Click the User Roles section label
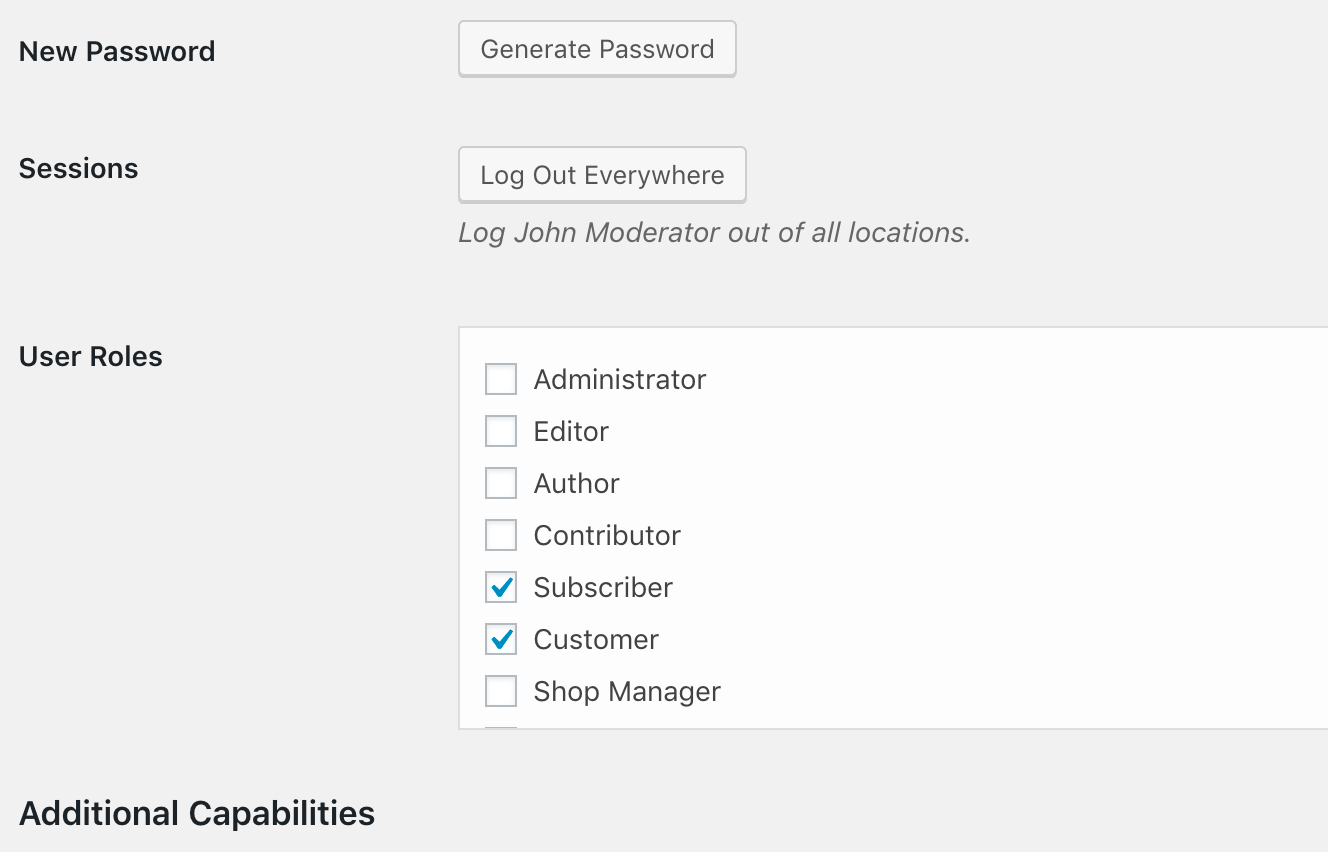 pos(91,356)
